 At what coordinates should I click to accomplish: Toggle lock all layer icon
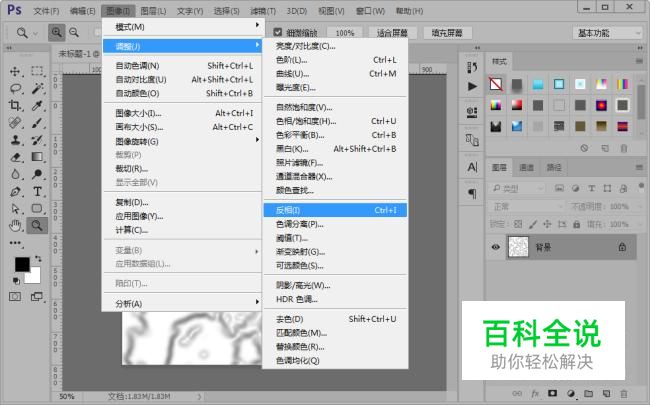[576, 224]
